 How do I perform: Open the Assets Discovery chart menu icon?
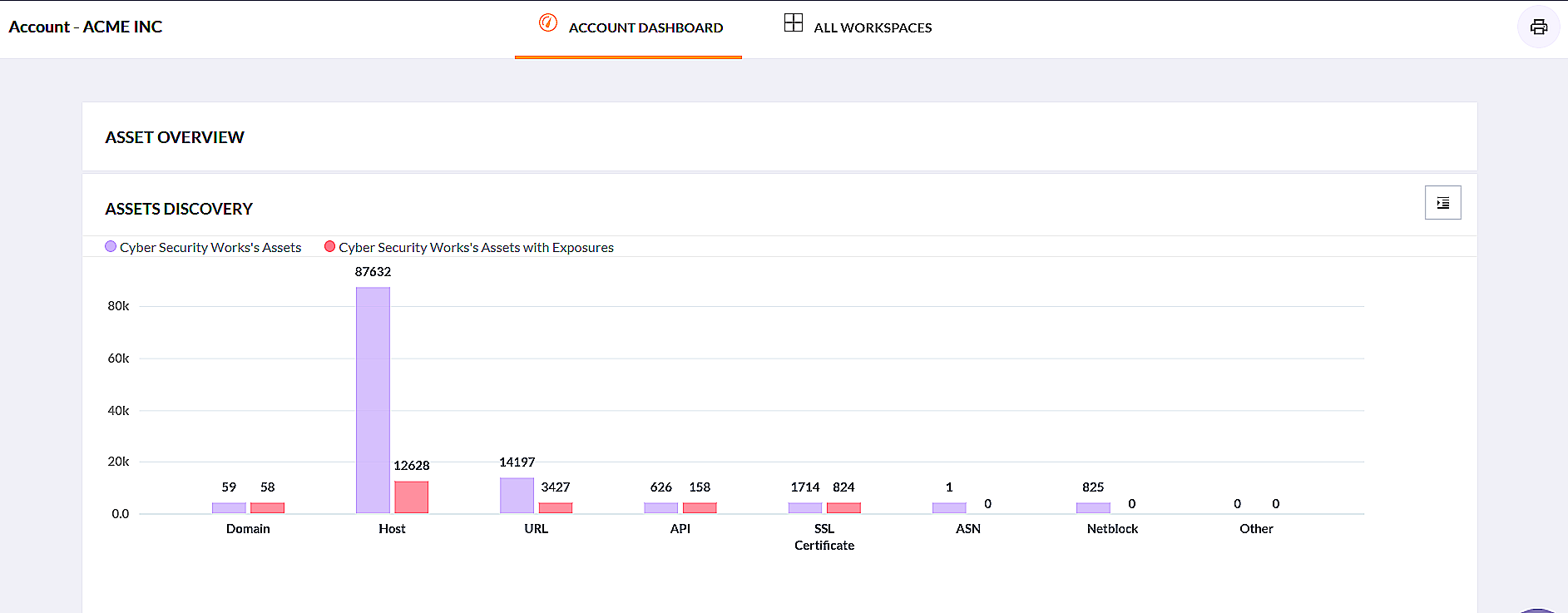[x=1442, y=202]
